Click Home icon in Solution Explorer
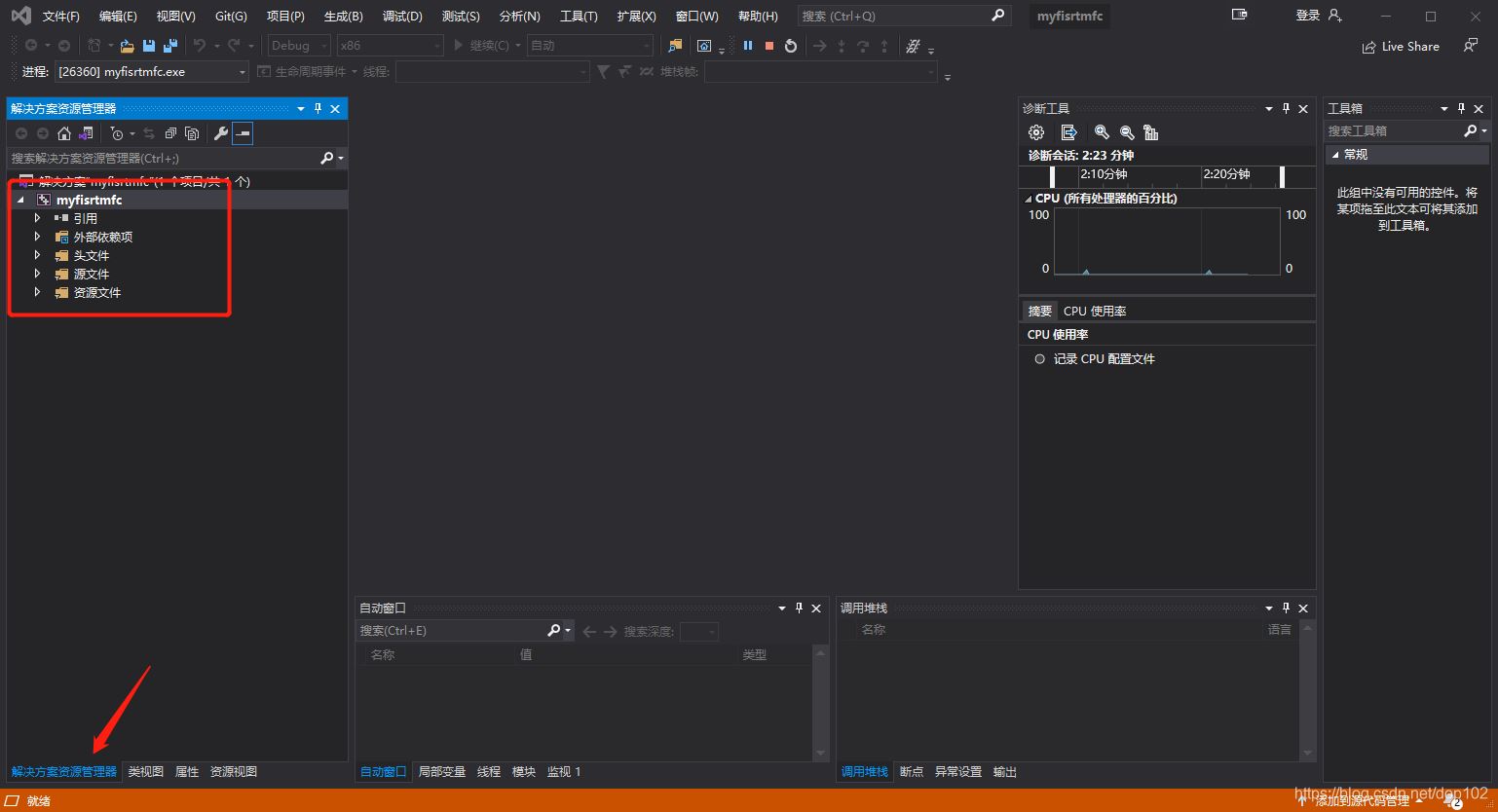 (x=64, y=133)
